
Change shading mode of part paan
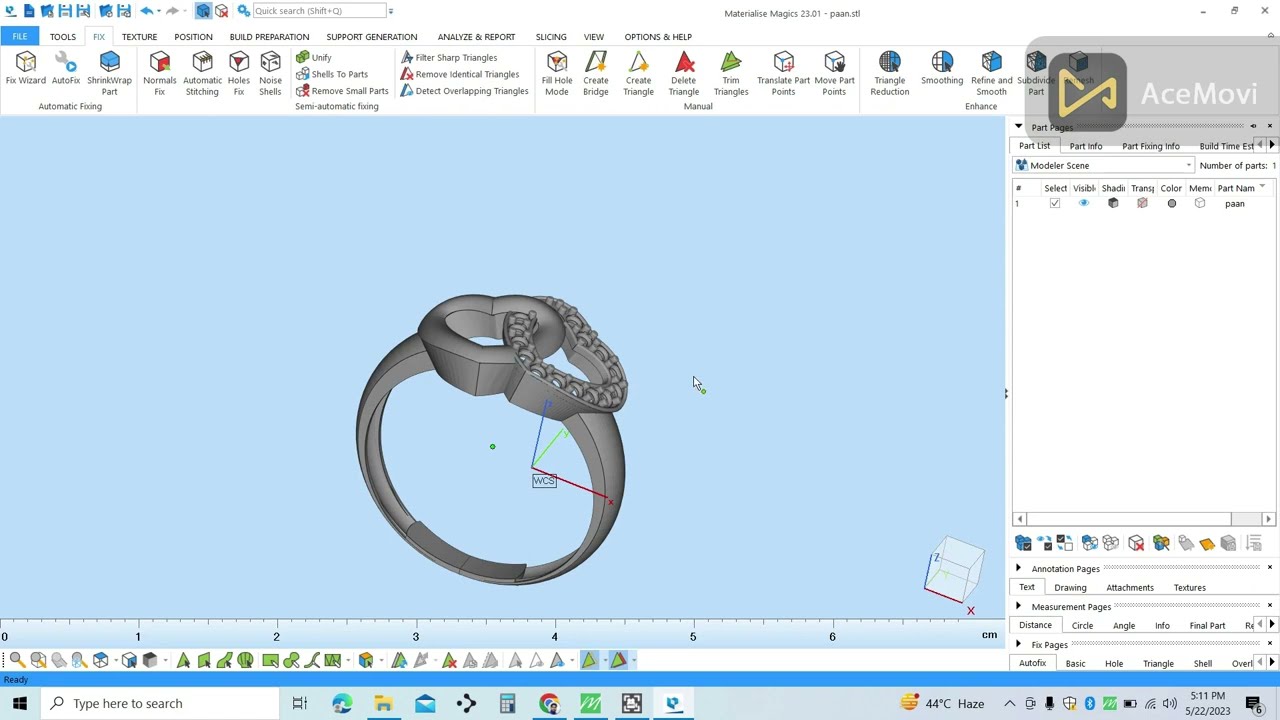click(1113, 203)
